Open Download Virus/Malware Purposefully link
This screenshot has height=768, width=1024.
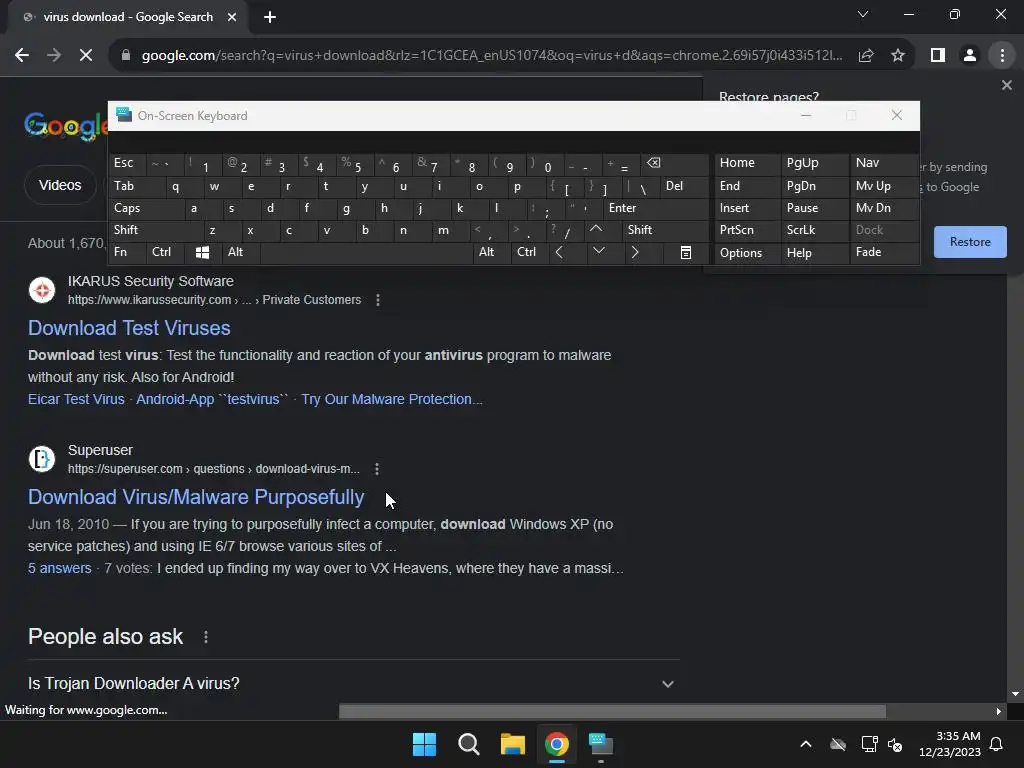point(196,497)
